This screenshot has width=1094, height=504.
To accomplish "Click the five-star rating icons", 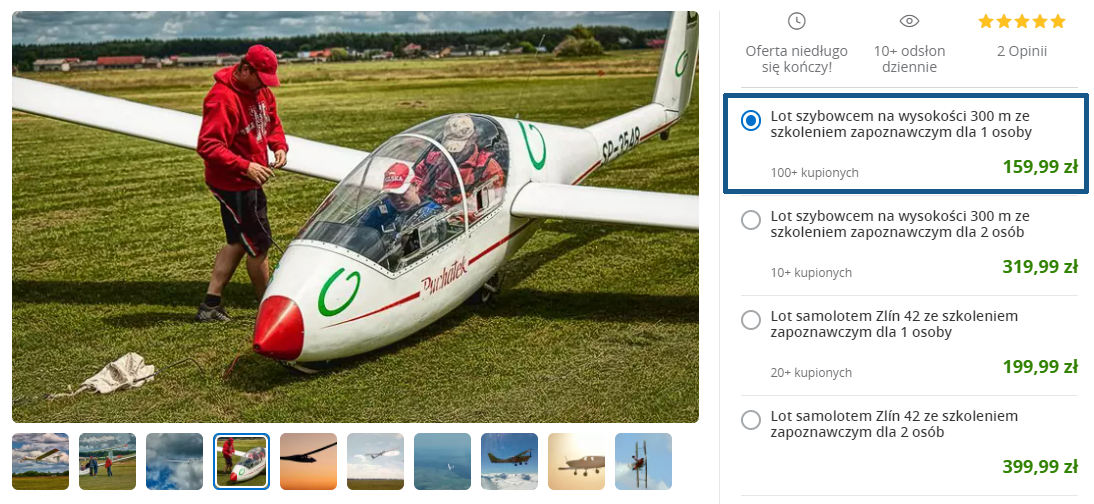I will (1021, 21).
